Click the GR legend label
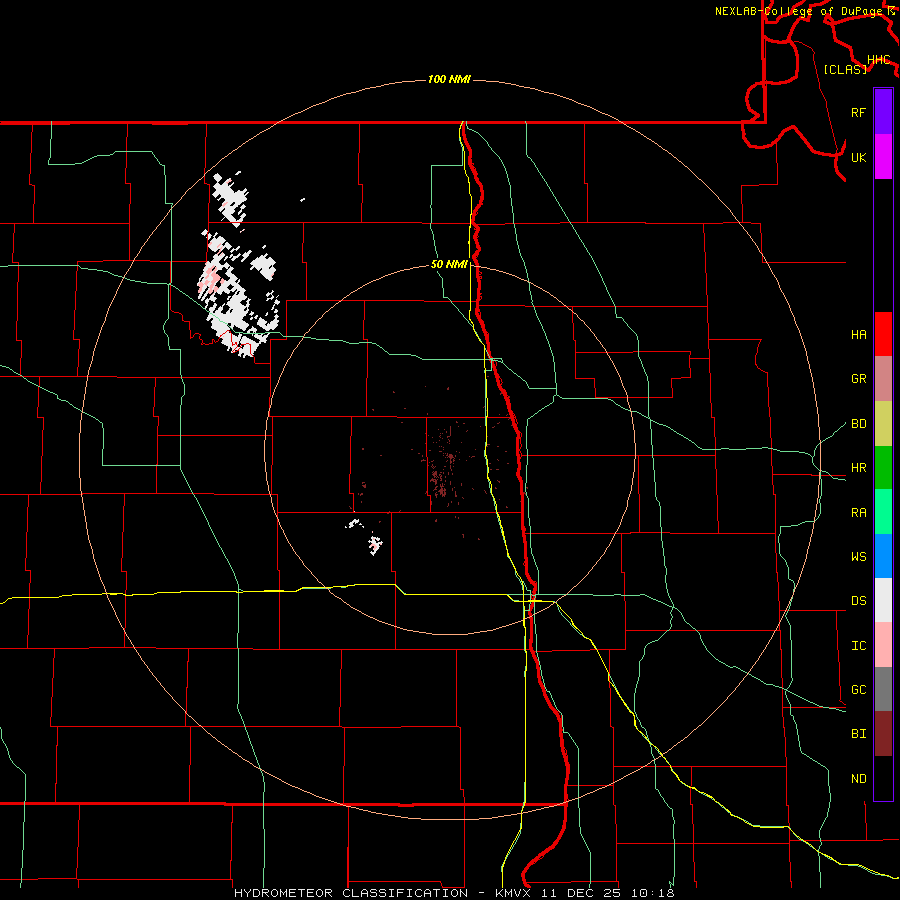This screenshot has height=900, width=900. click(858, 379)
